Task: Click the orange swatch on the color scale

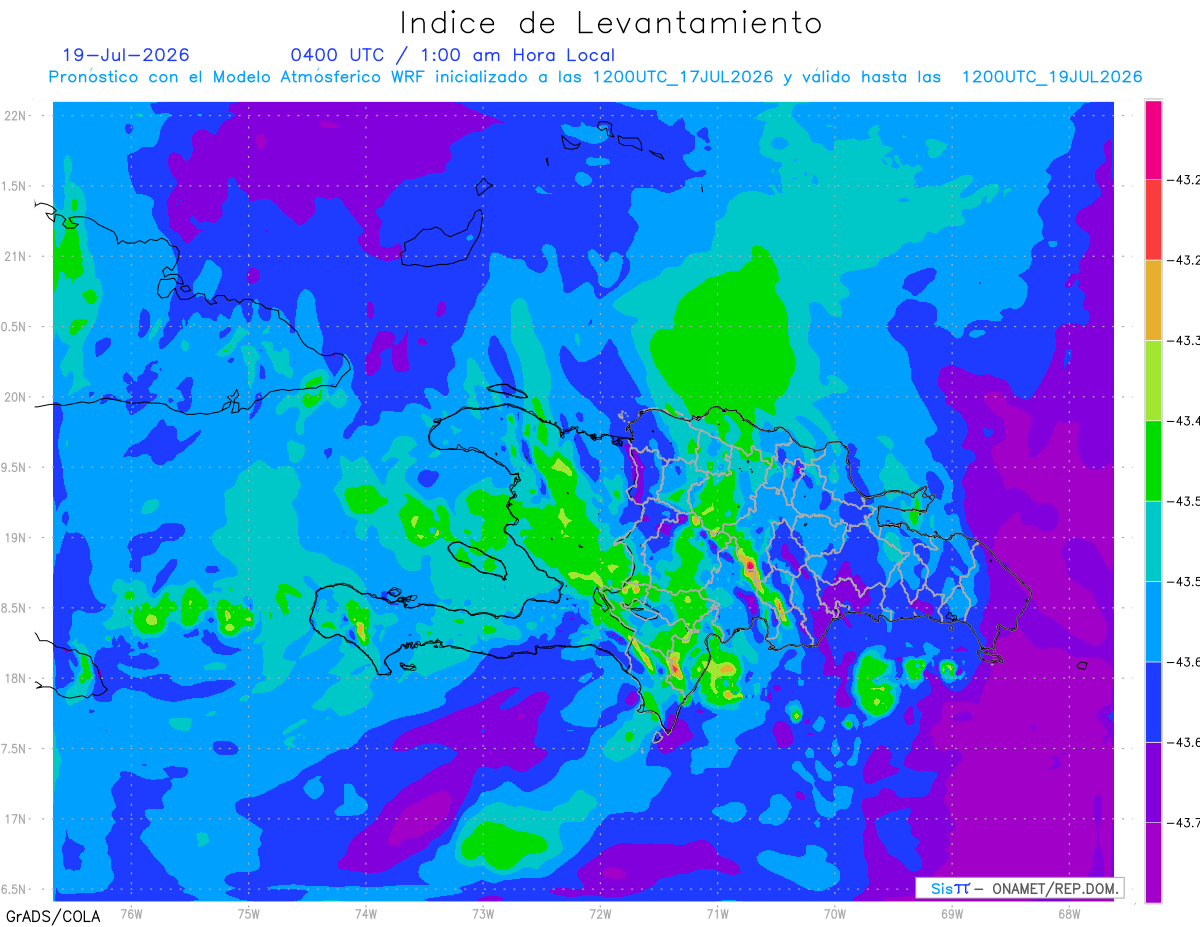Action: (x=1153, y=300)
